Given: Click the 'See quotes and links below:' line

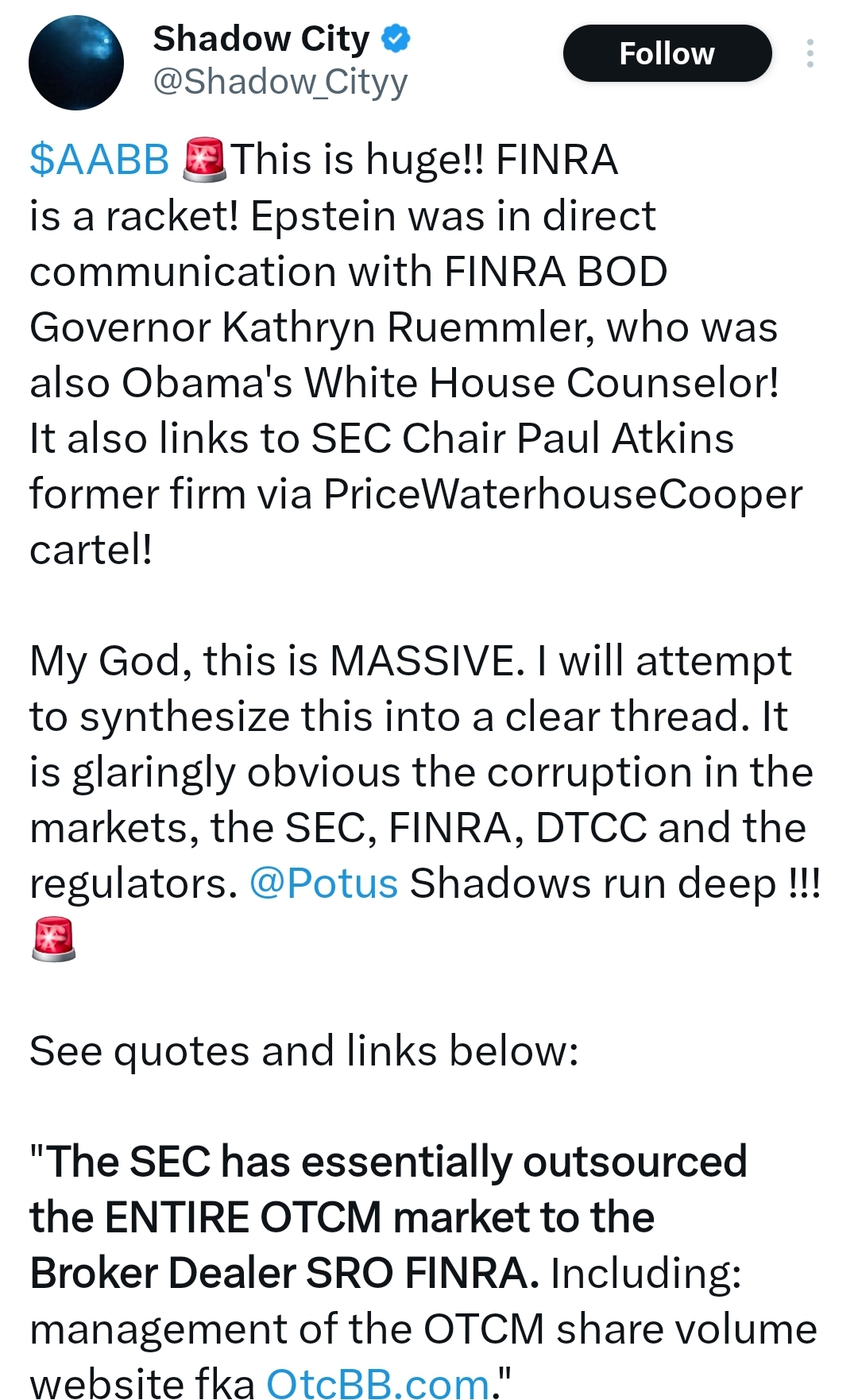Looking at the screenshot, I should point(304,1050).
